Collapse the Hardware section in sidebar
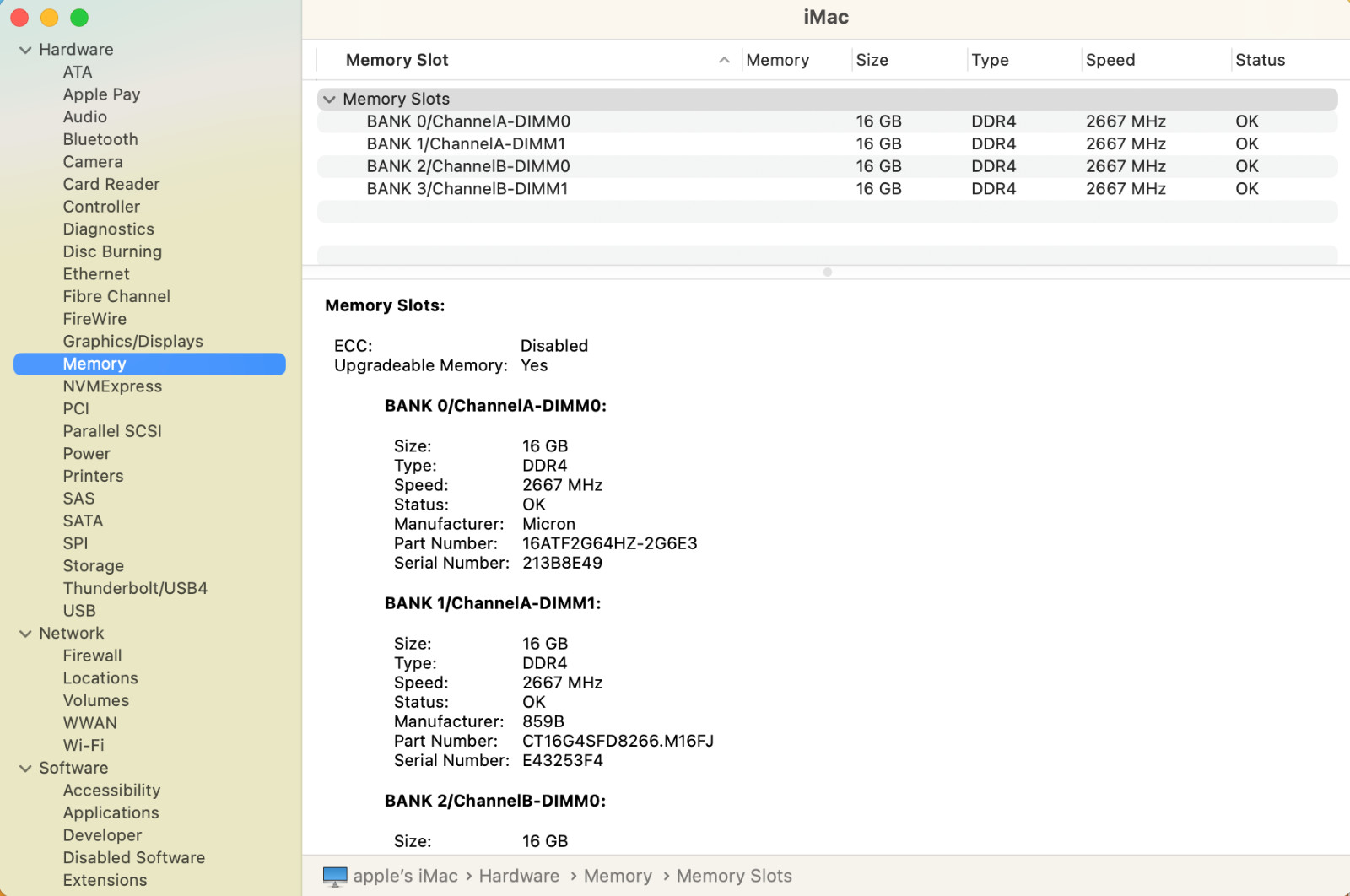Viewport: 1350px width, 896px height. [25, 50]
